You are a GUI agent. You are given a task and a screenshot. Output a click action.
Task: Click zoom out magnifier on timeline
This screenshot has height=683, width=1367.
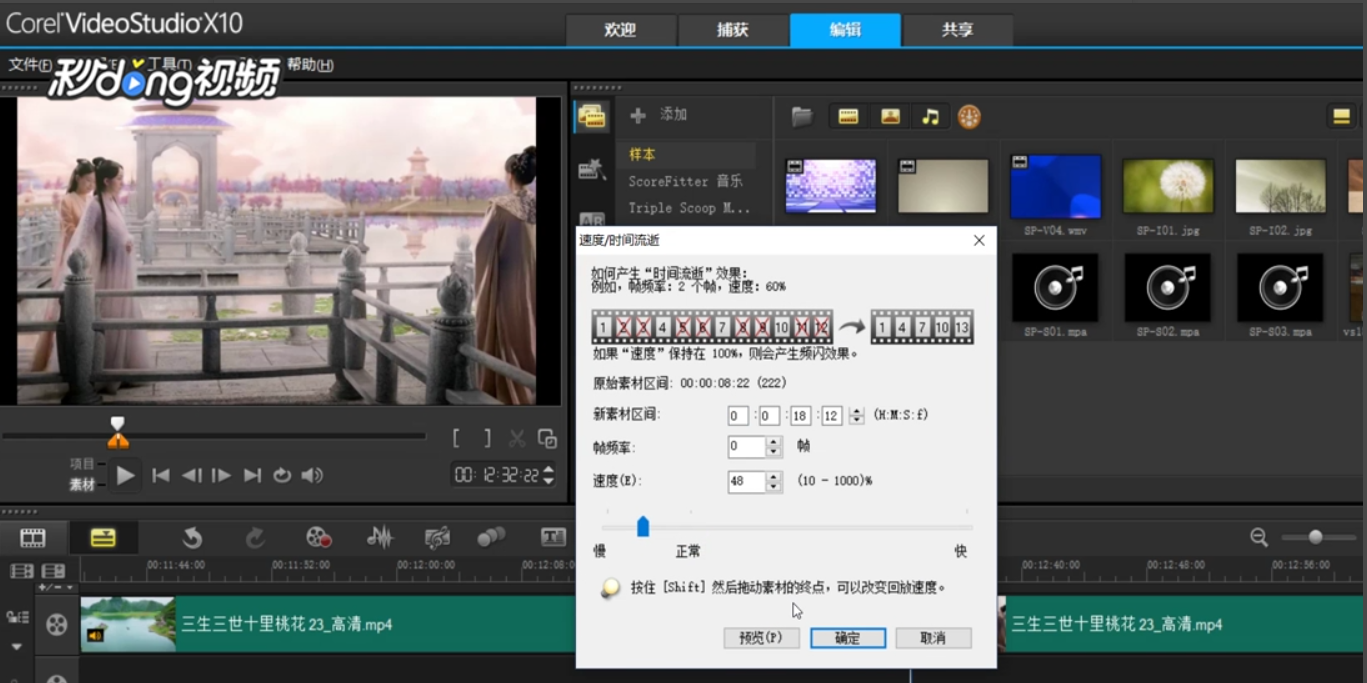[1259, 537]
